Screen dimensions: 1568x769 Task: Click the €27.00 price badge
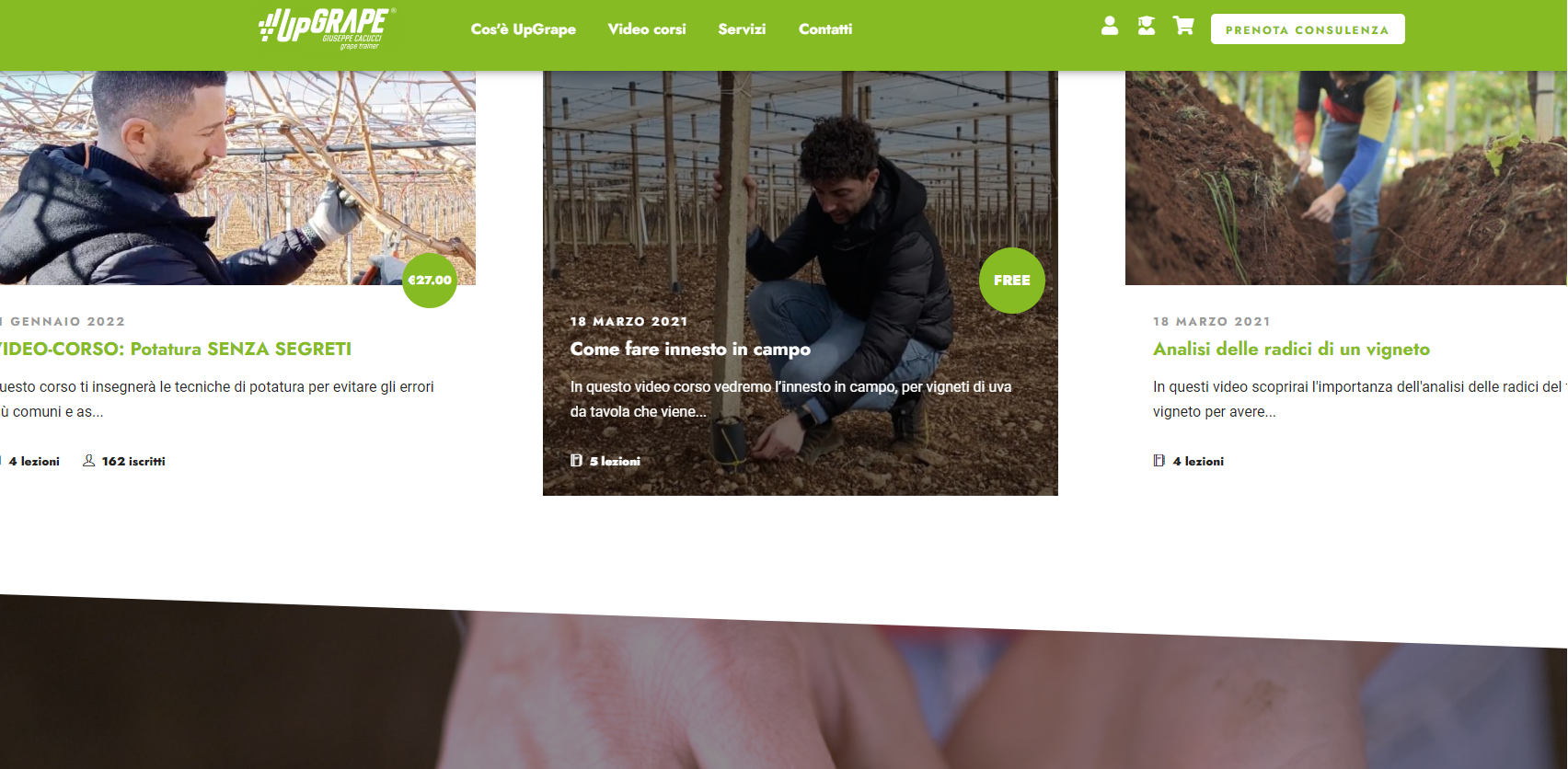[x=430, y=281]
